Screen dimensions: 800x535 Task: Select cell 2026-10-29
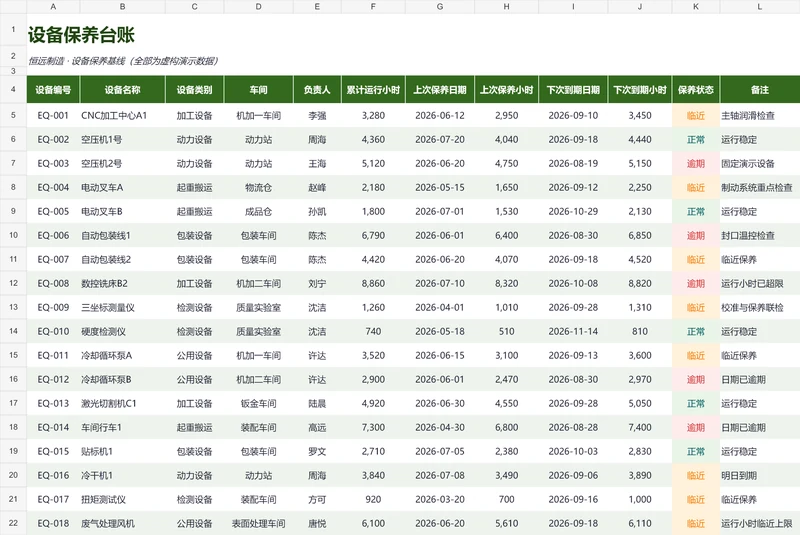pos(573,211)
